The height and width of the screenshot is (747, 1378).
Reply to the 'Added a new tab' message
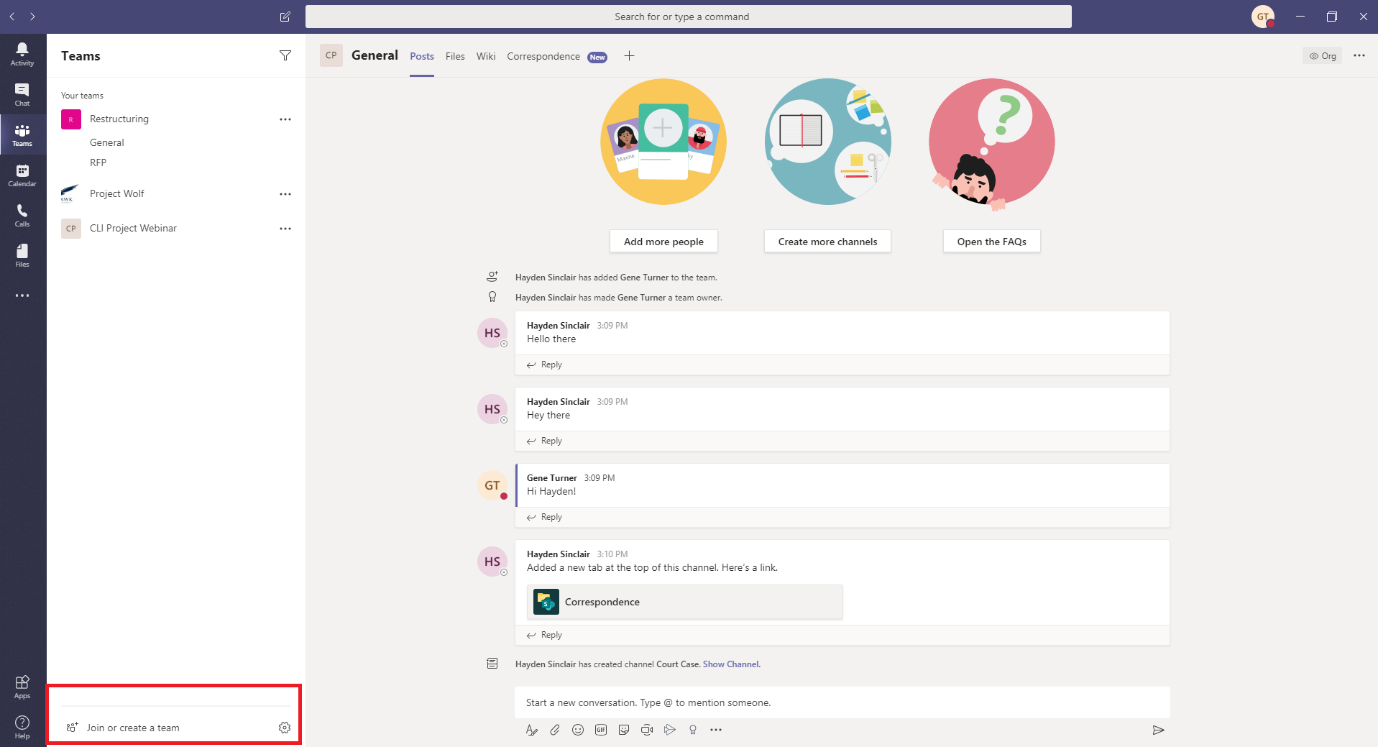(545, 635)
